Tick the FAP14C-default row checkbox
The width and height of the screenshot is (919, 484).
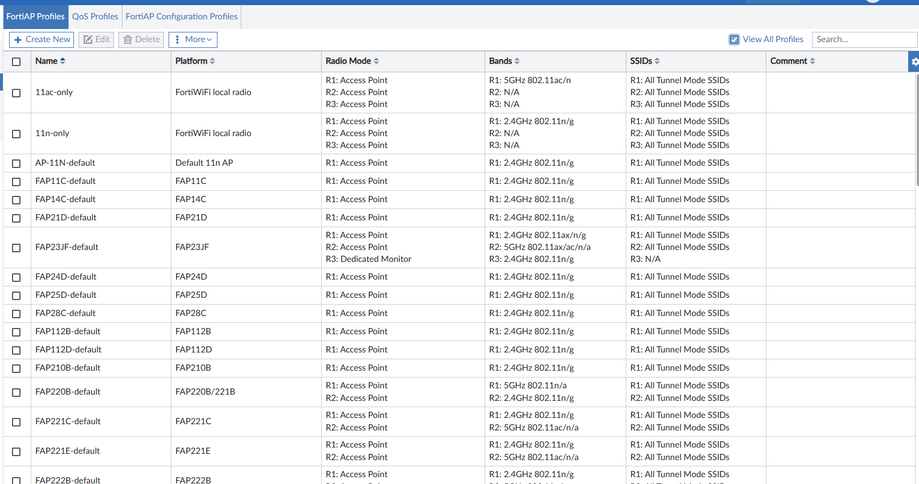16,200
